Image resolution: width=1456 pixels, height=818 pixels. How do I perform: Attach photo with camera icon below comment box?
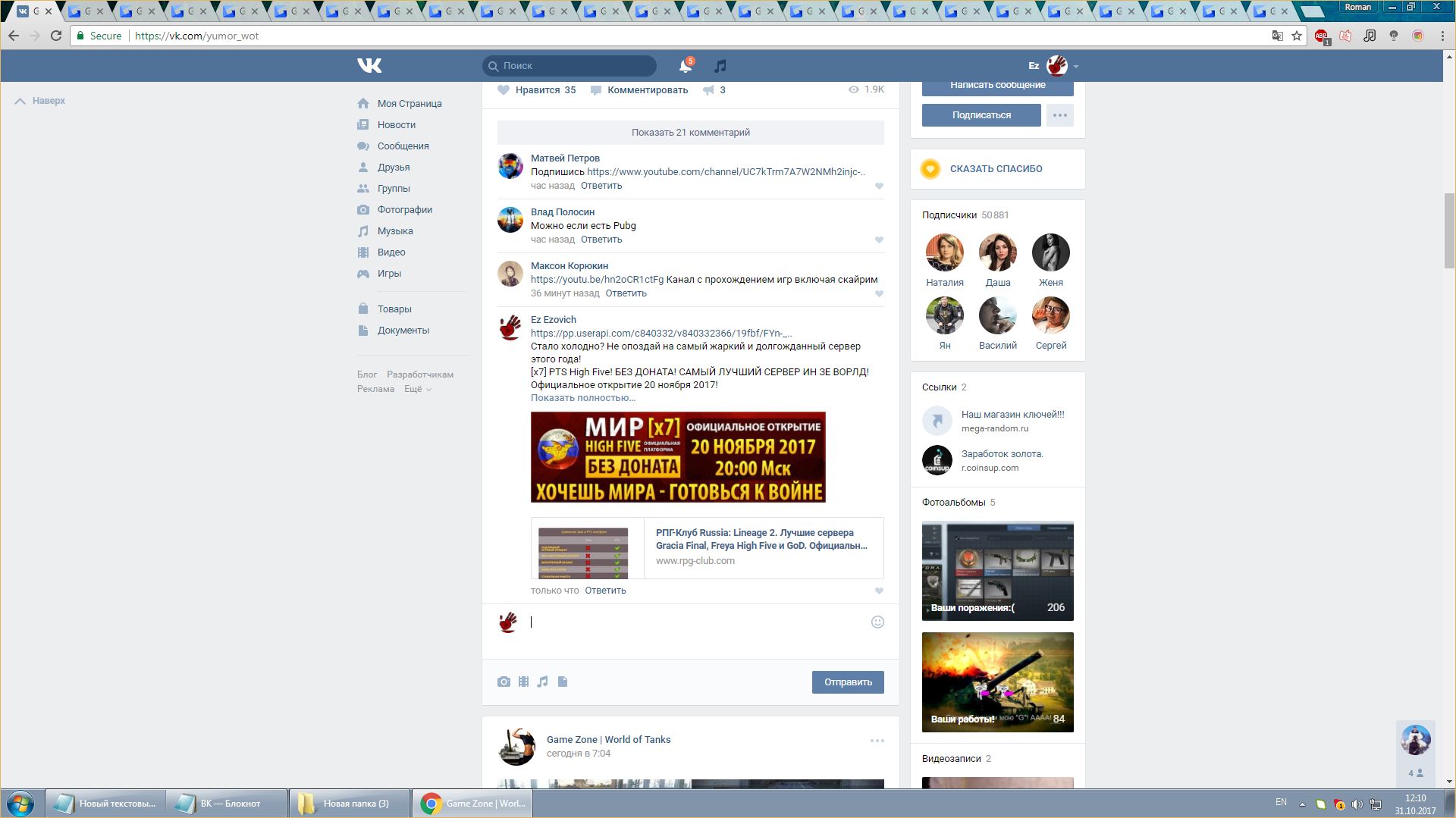coord(504,682)
